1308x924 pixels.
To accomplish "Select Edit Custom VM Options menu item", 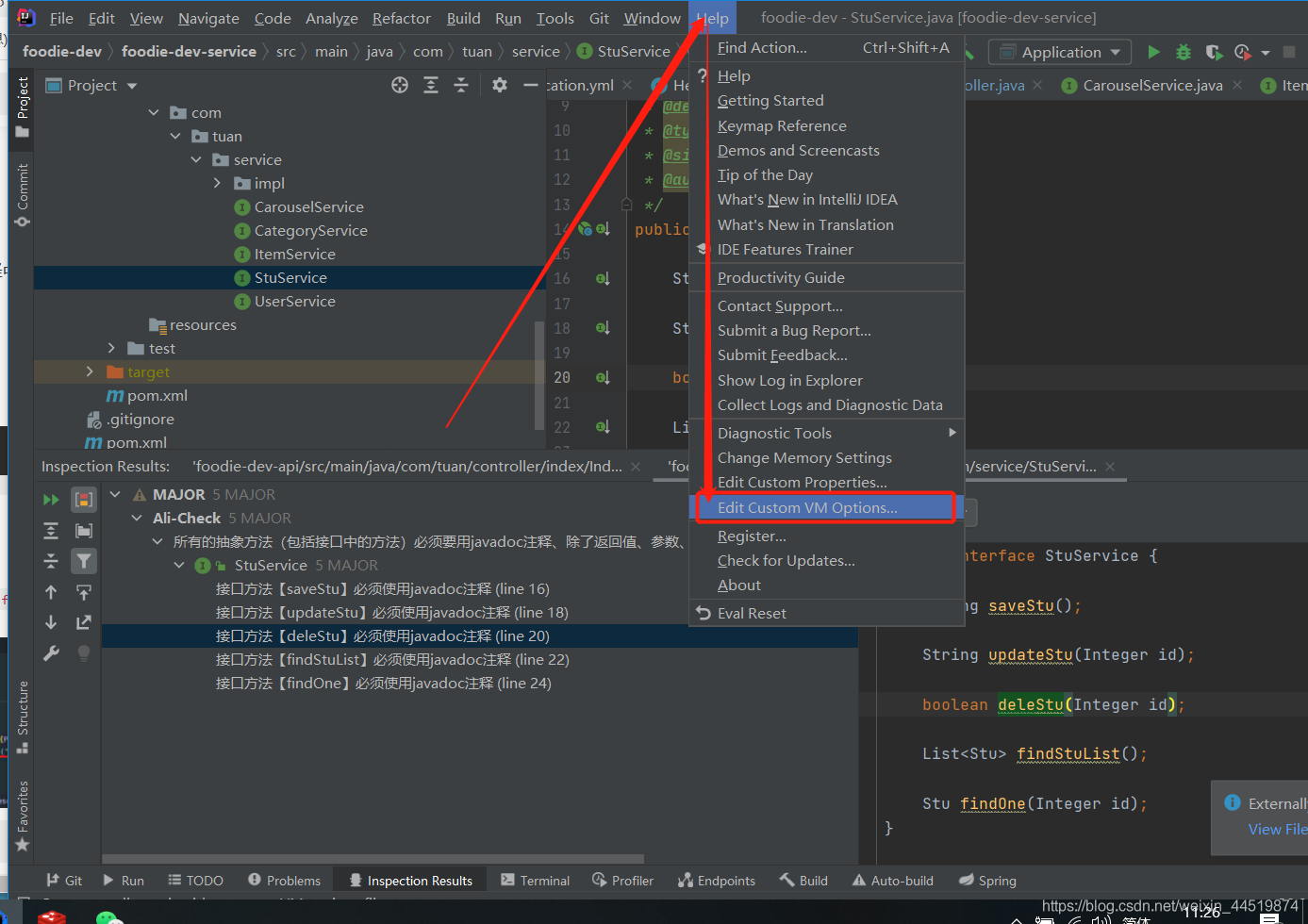I will point(807,507).
